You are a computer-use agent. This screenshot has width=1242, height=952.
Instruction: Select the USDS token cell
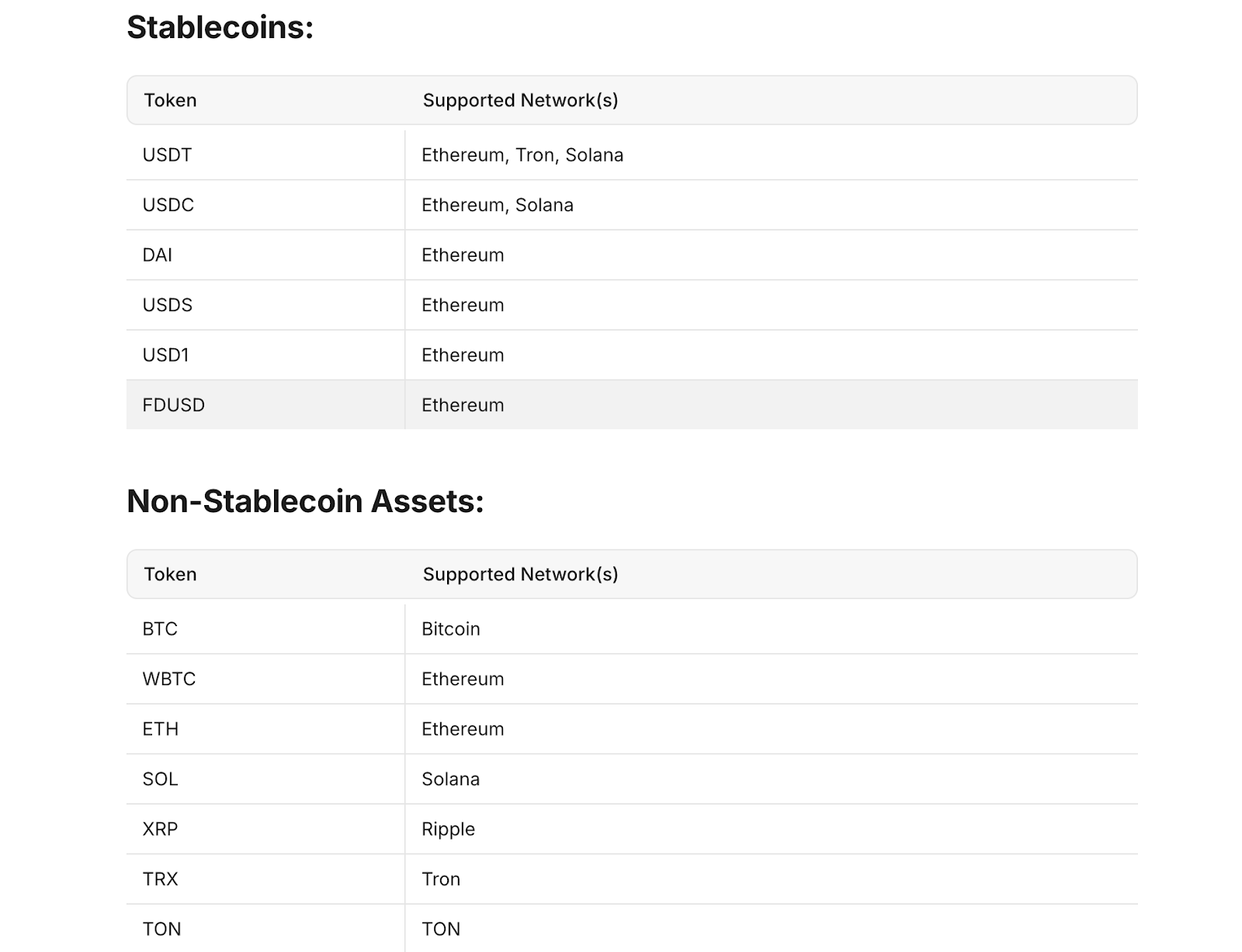pyautogui.click(x=265, y=305)
